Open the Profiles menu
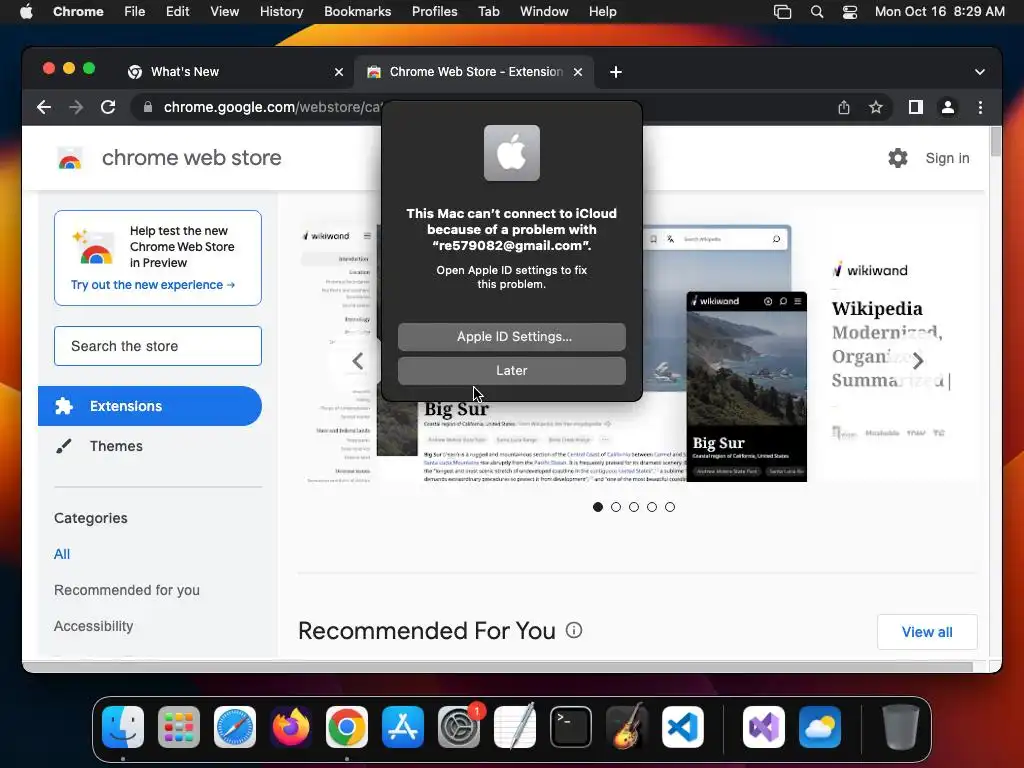 tap(434, 11)
